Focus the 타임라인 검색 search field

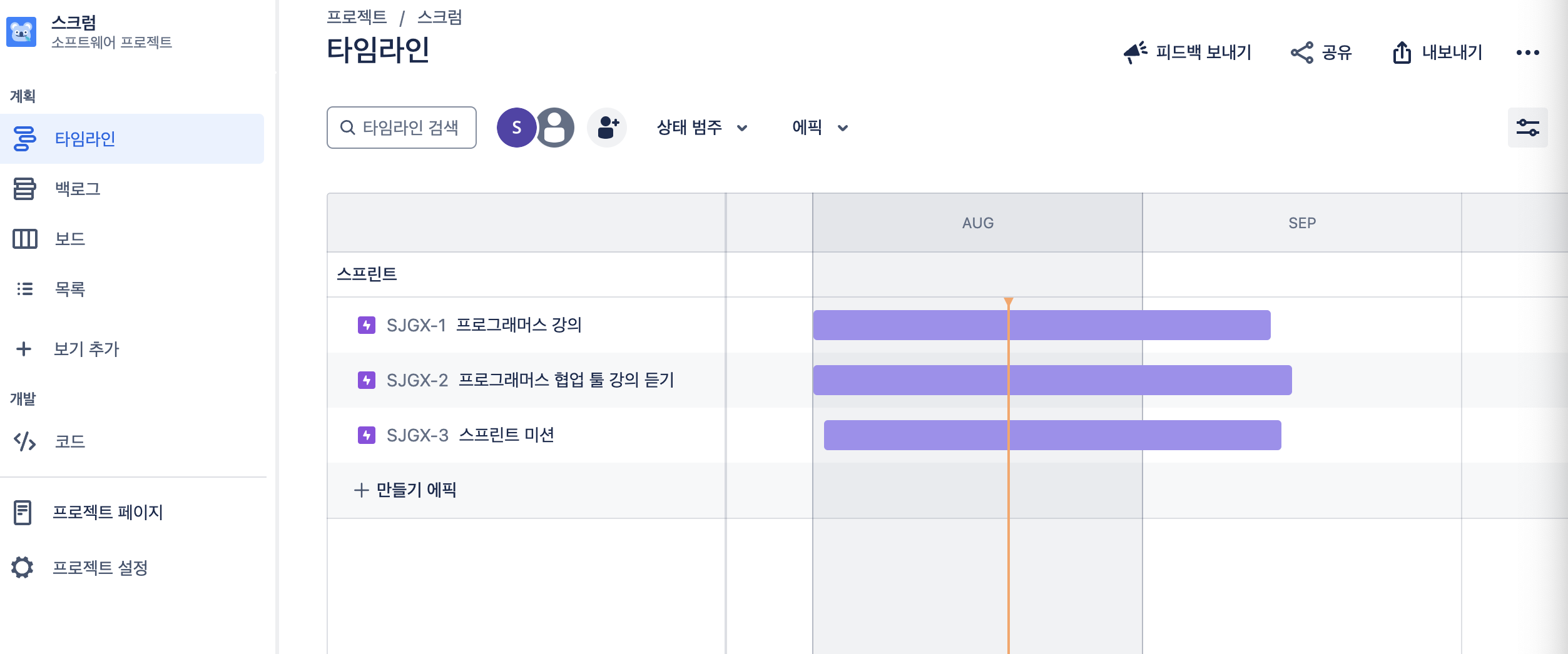402,128
